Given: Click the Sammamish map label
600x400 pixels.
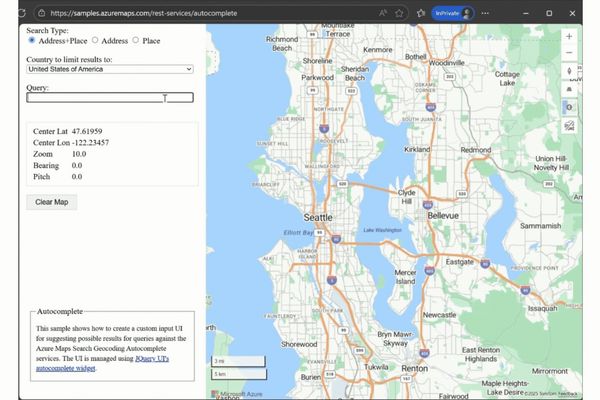Looking at the screenshot, I should (x=540, y=226).
